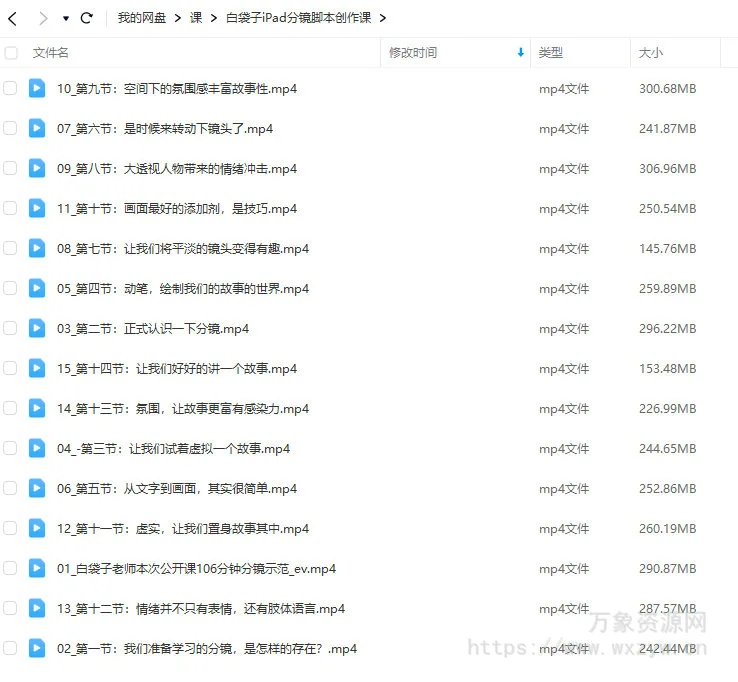Toggle the select-all checkbox in header
Screen dimensions: 738x682
pyautogui.click(x=10, y=52)
